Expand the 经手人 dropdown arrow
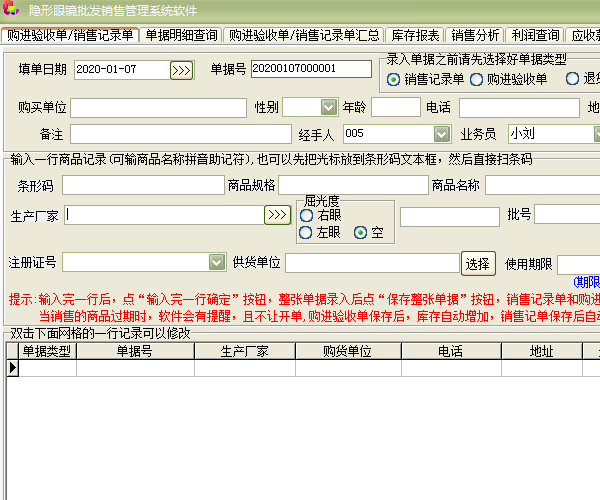 pyautogui.click(x=442, y=134)
